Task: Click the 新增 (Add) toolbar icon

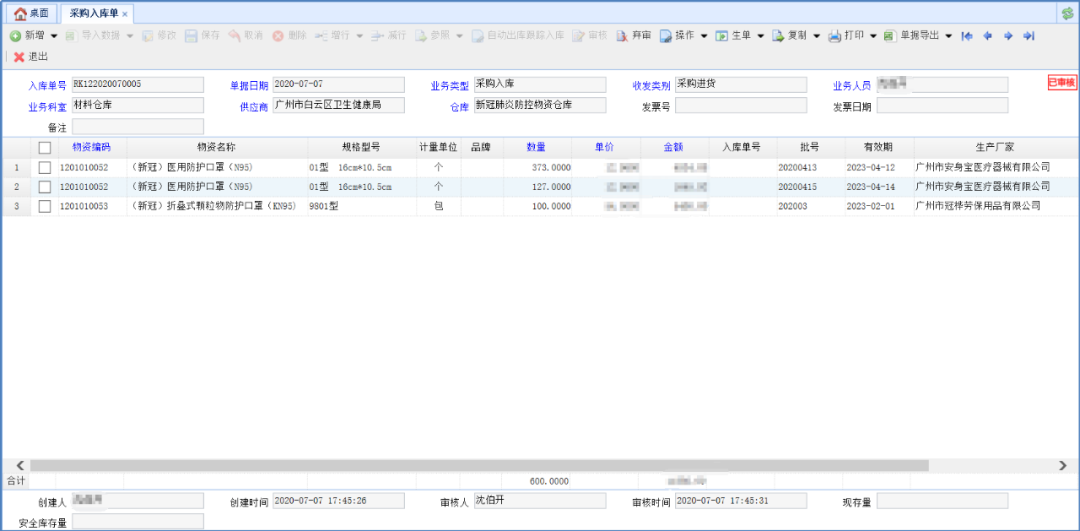Action: pyautogui.click(x=15, y=36)
